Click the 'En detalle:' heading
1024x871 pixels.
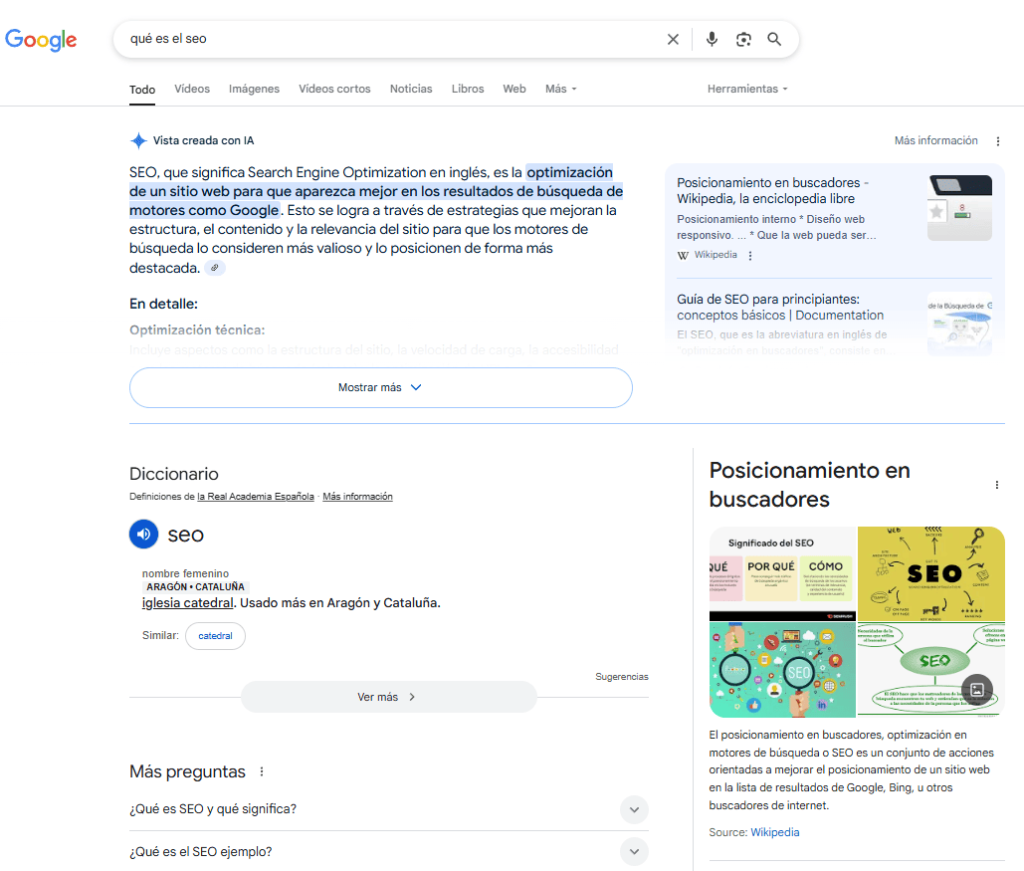(163, 304)
